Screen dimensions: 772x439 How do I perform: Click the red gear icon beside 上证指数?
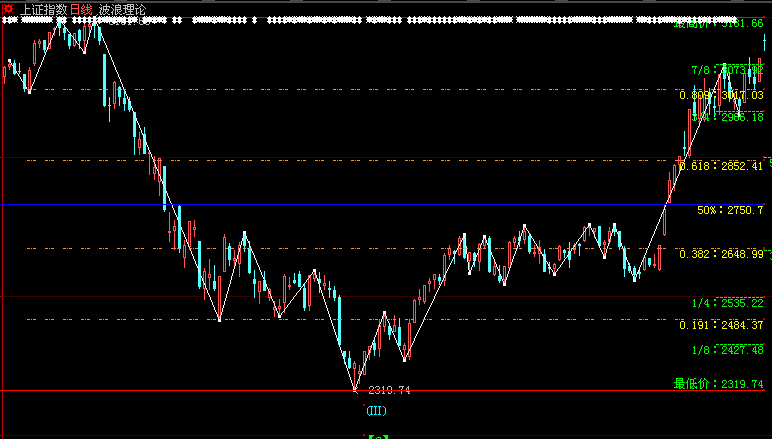[8, 9]
